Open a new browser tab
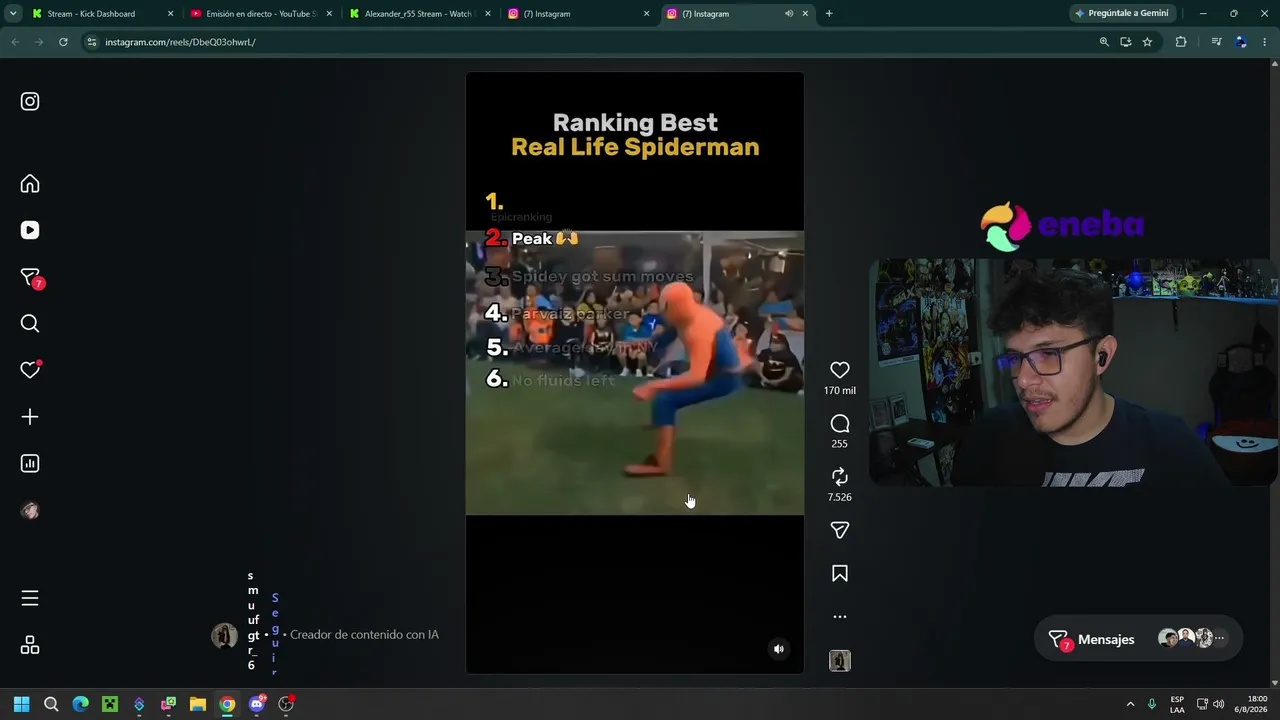Image resolution: width=1280 pixels, height=720 pixels. coord(829,14)
